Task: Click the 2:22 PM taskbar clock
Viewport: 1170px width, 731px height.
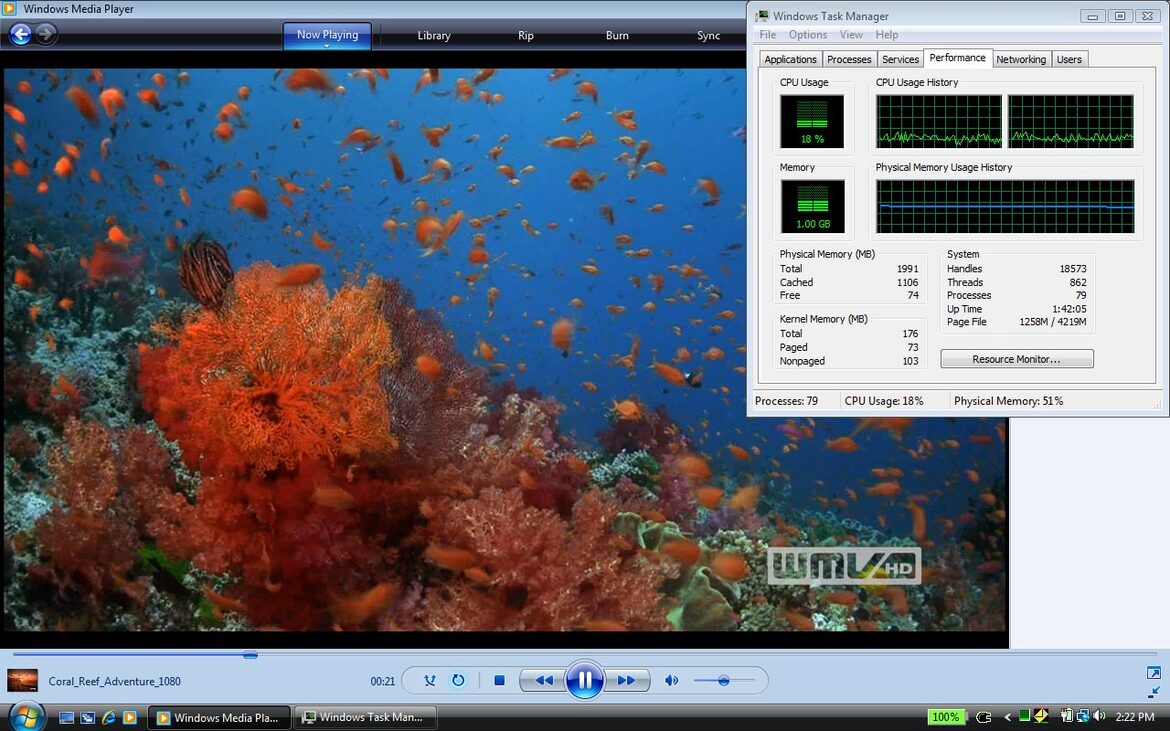Action: click(x=1135, y=718)
